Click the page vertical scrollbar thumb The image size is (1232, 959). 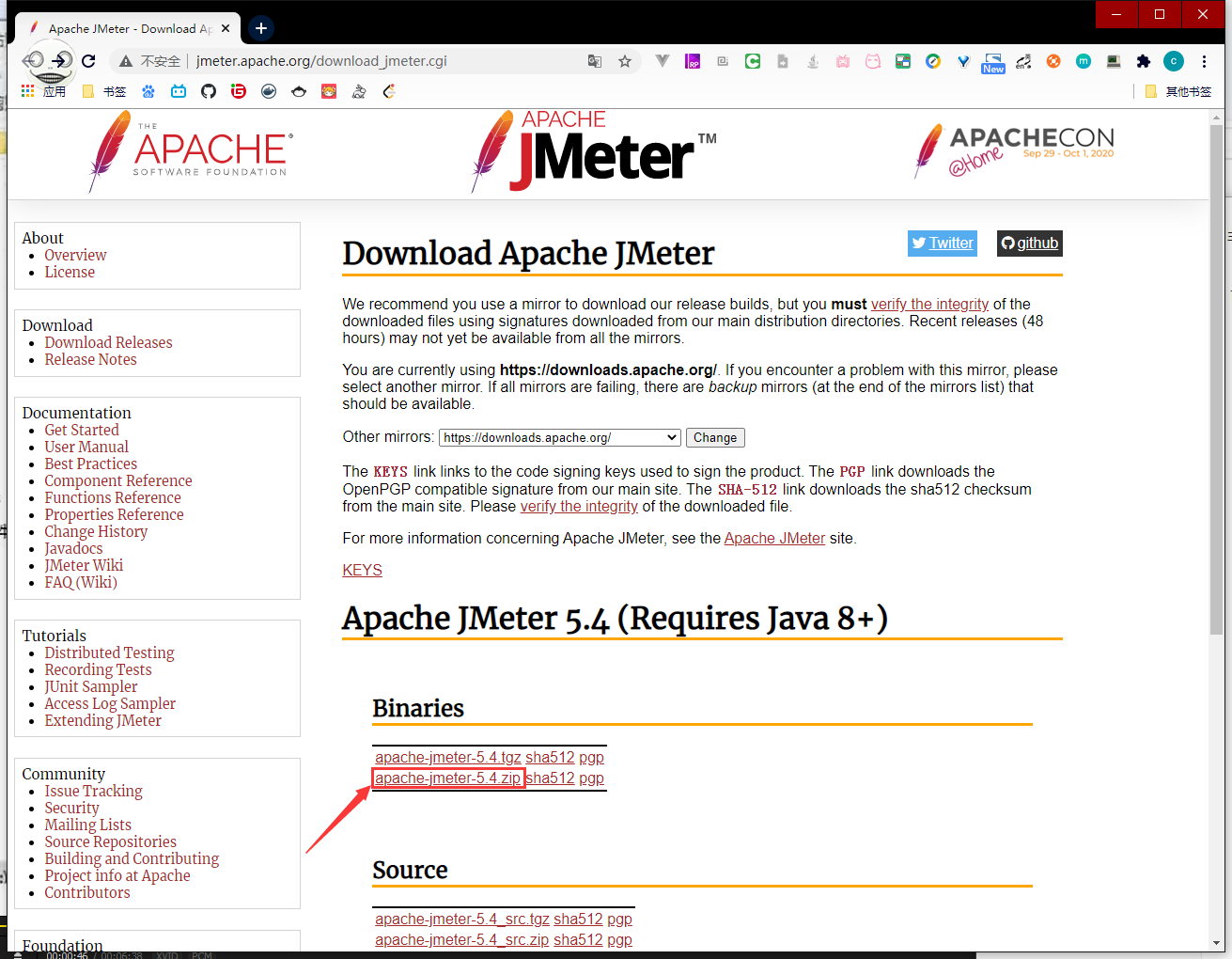click(1216, 376)
